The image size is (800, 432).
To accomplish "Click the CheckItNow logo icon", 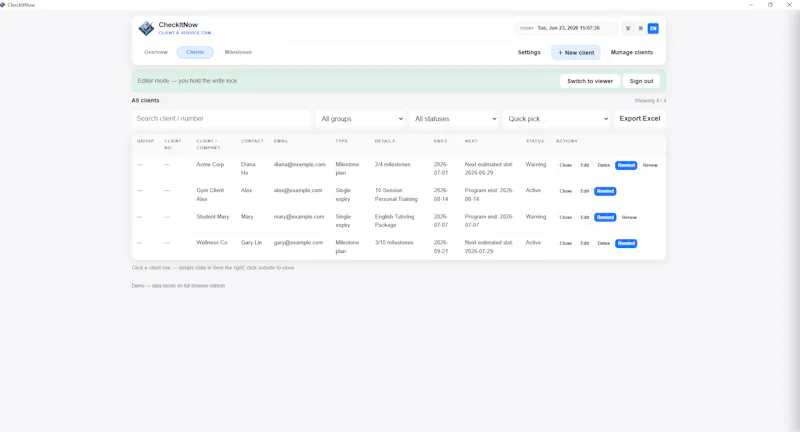I will (146, 28).
